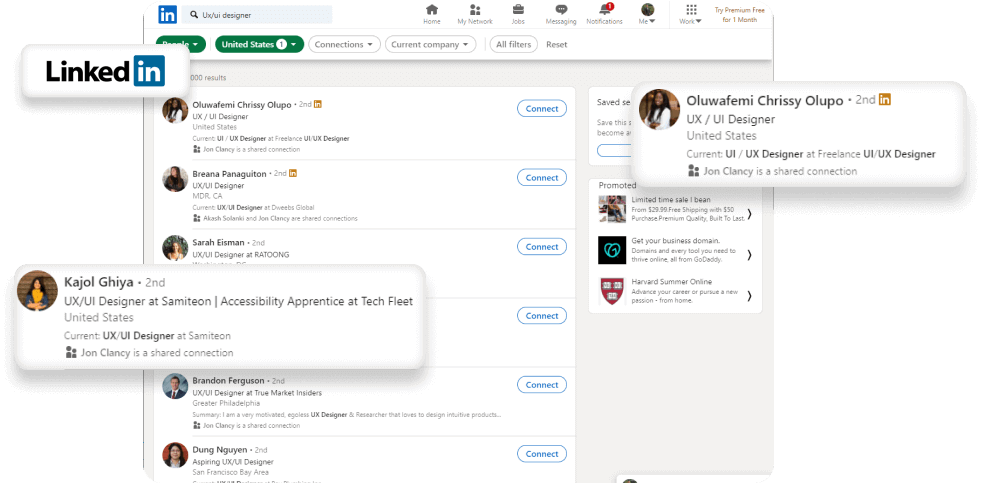Click the Try Premium Free link
The image size is (983, 484).
pos(741,14)
